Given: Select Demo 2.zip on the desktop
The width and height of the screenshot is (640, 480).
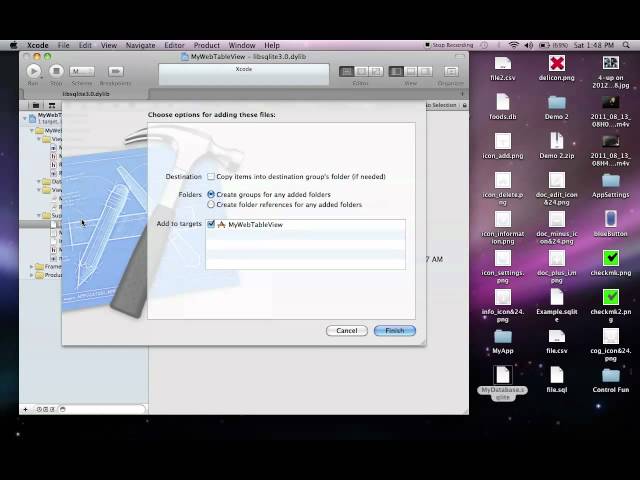Looking at the screenshot, I should (556, 146).
